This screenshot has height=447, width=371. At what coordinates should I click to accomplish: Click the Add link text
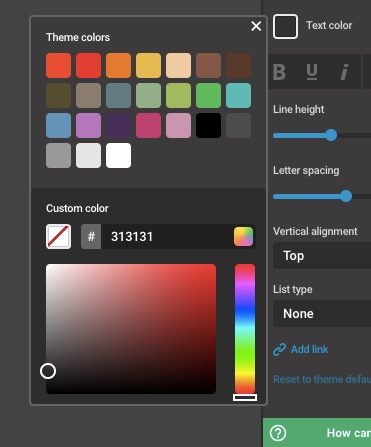[x=309, y=349]
